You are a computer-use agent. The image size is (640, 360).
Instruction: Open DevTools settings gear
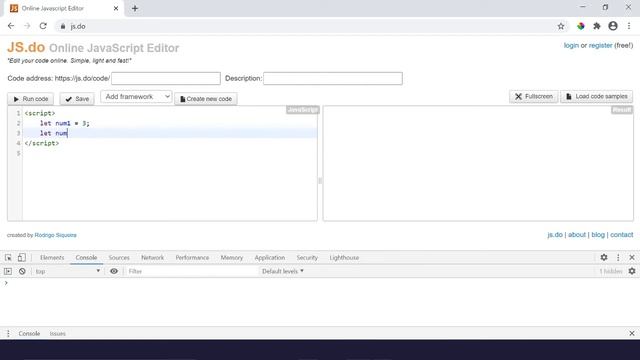coord(604,258)
